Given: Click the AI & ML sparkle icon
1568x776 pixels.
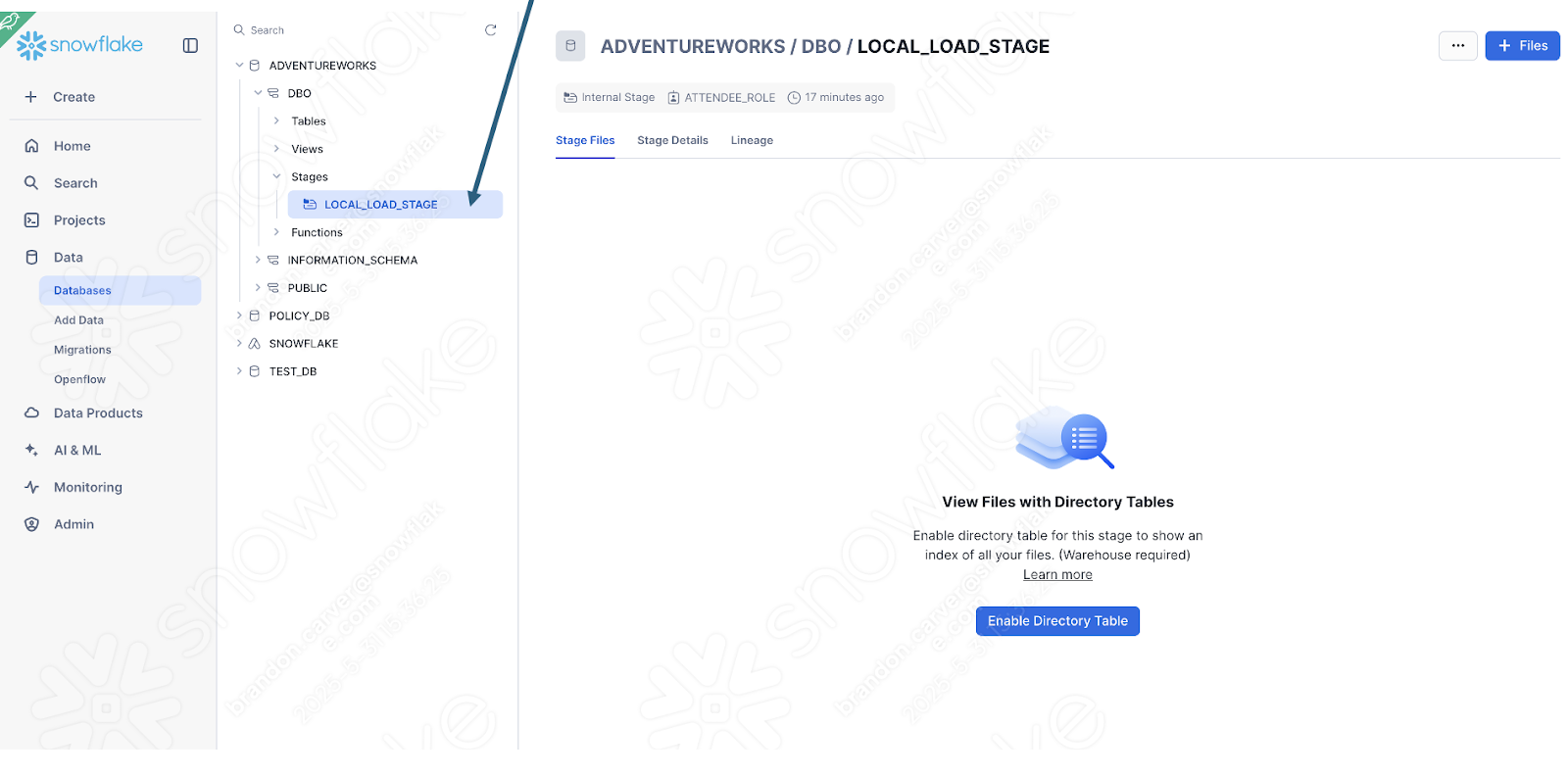Looking at the screenshot, I should (31, 451).
